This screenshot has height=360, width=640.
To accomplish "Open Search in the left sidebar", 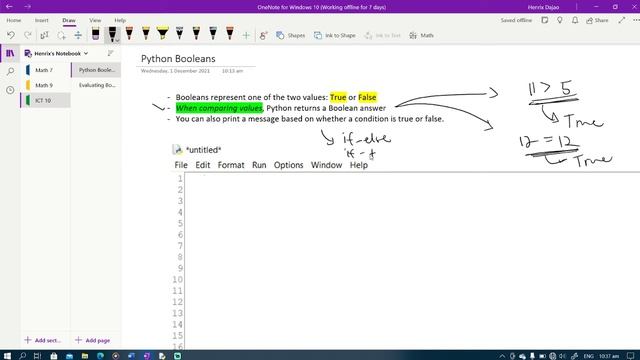I will (10, 72).
